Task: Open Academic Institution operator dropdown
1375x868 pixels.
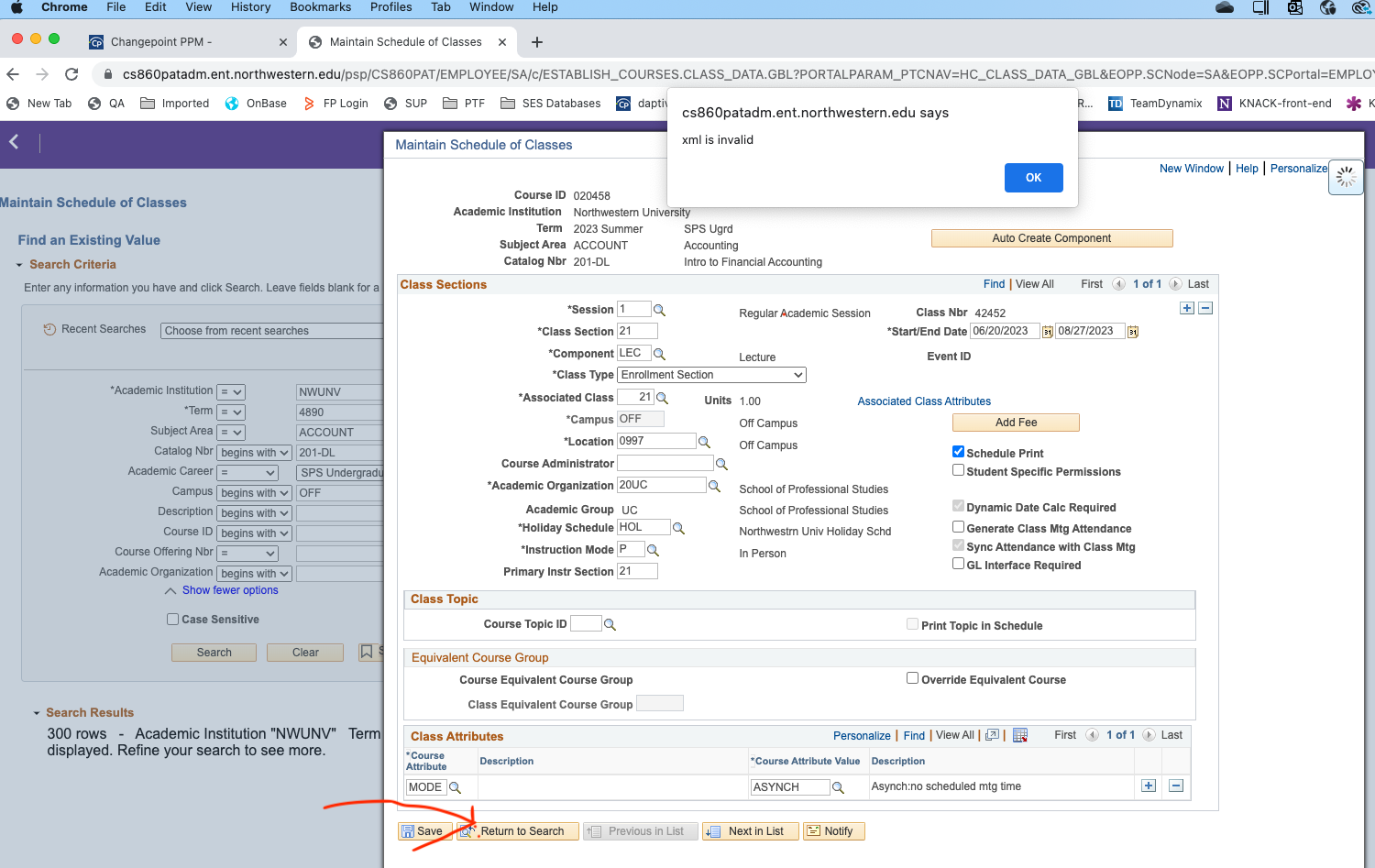Action: click(231, 392)
